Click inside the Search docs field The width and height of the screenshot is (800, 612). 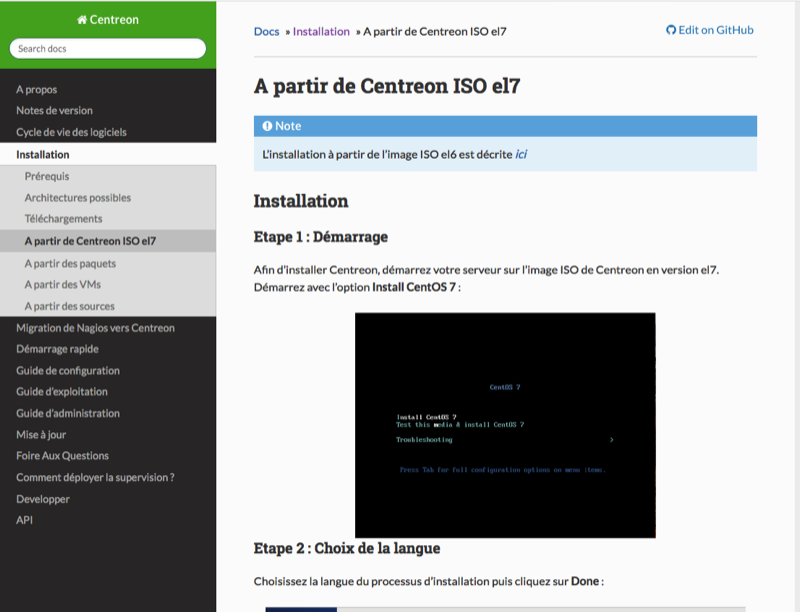point(108,48)
